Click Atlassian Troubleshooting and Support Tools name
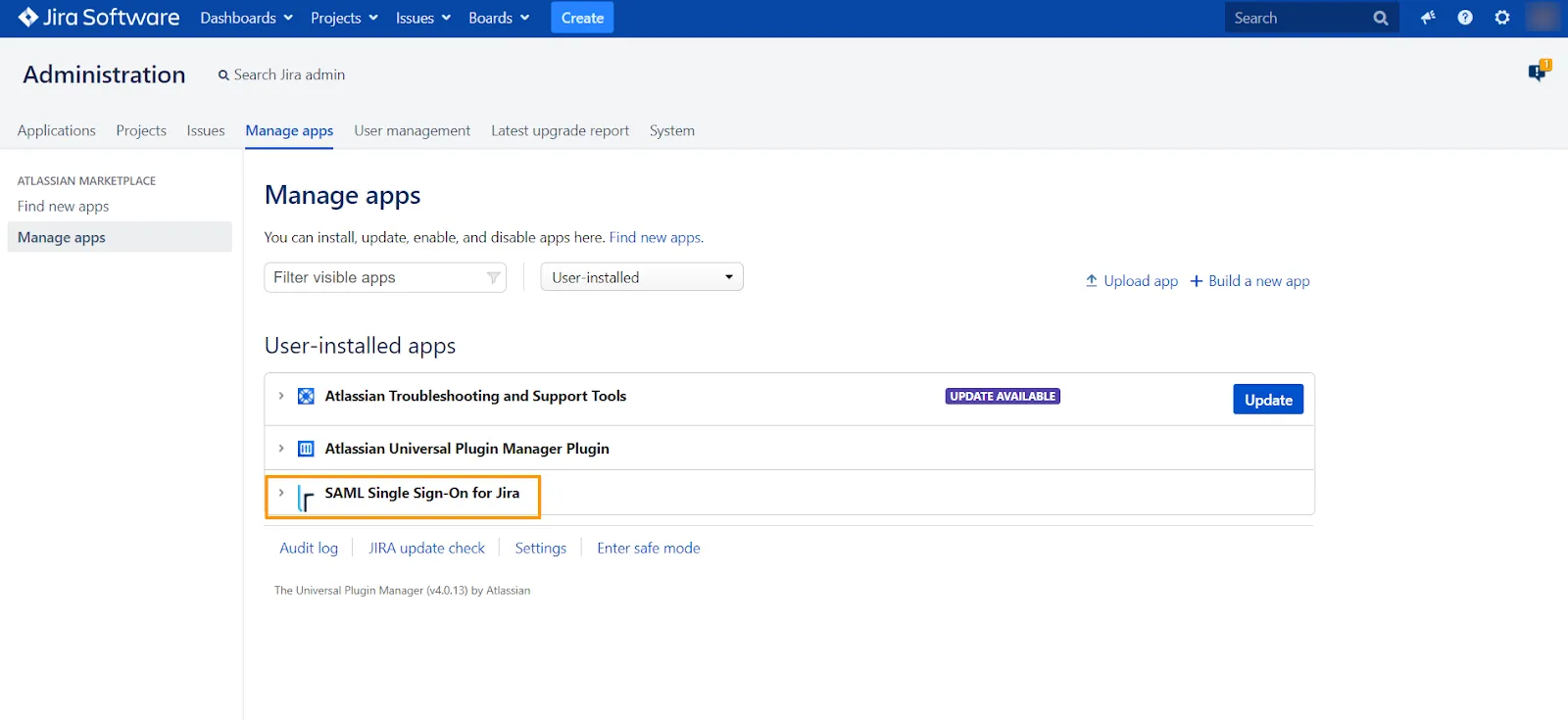 [x=475, y=396]
